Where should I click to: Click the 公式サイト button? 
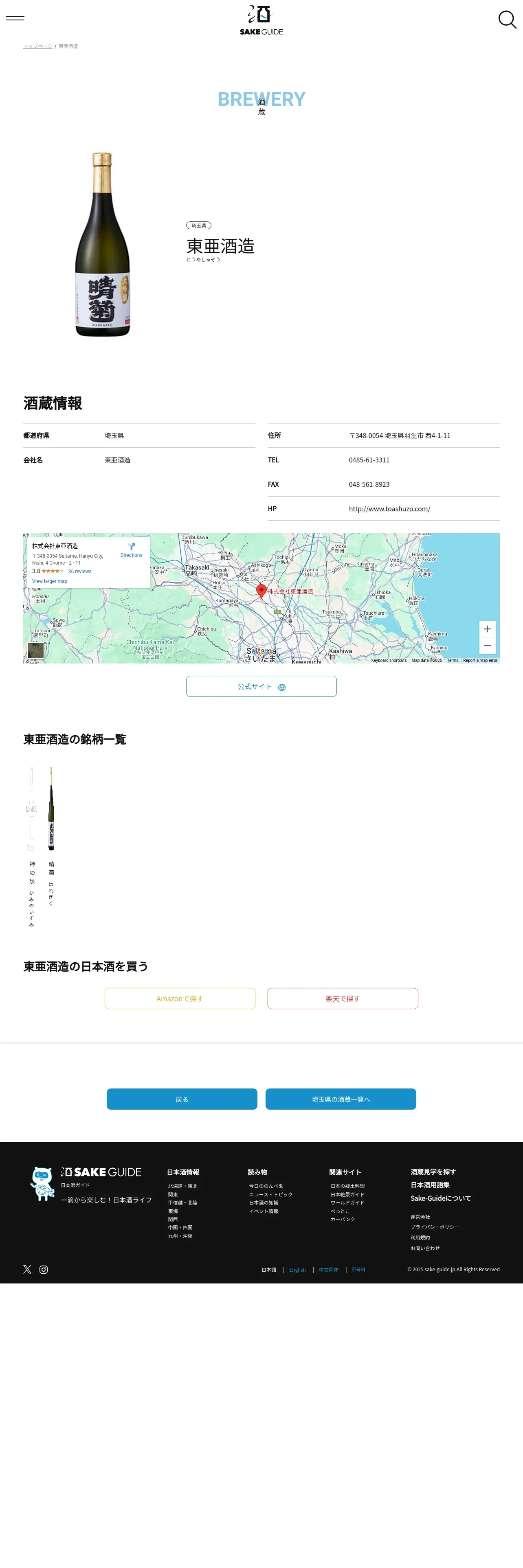click(x=261, y=687)
